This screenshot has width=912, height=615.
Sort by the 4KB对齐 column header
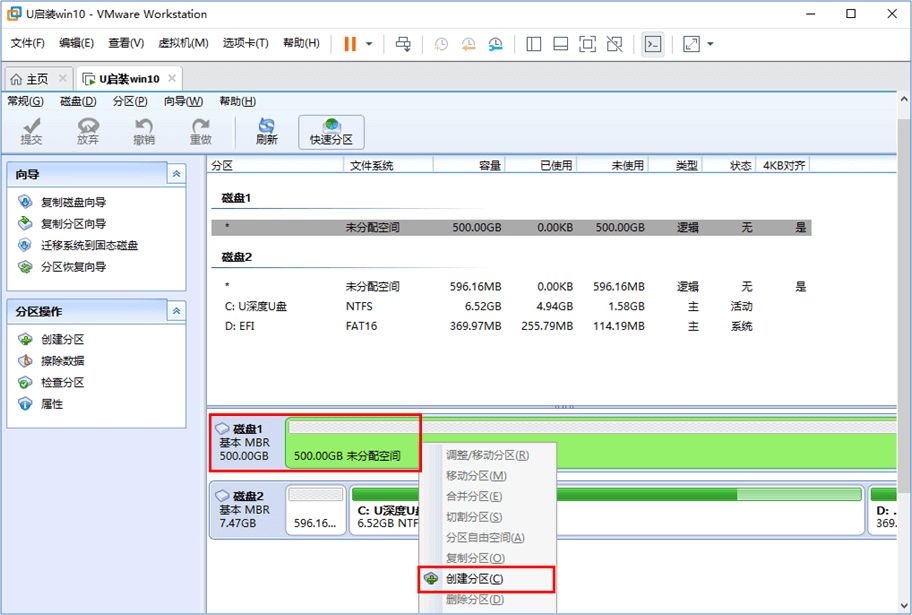(x=785, y=165)
